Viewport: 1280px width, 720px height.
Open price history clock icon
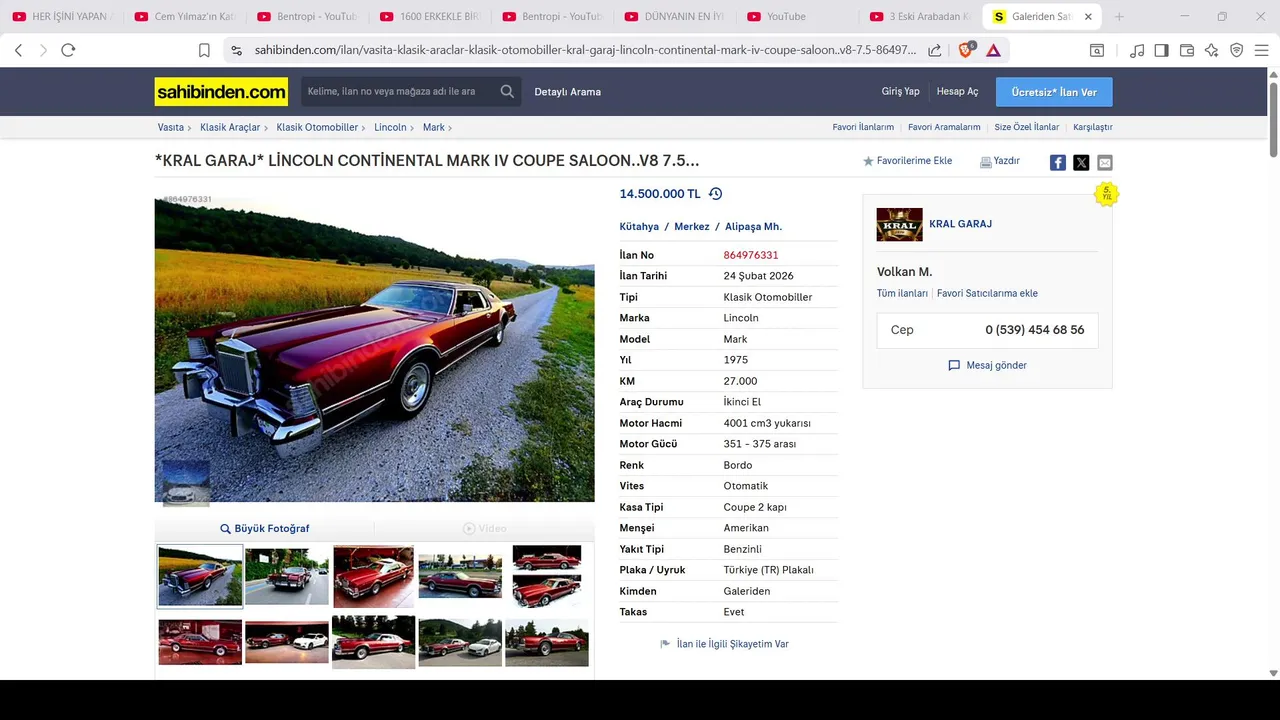click(x=715, y=194)
